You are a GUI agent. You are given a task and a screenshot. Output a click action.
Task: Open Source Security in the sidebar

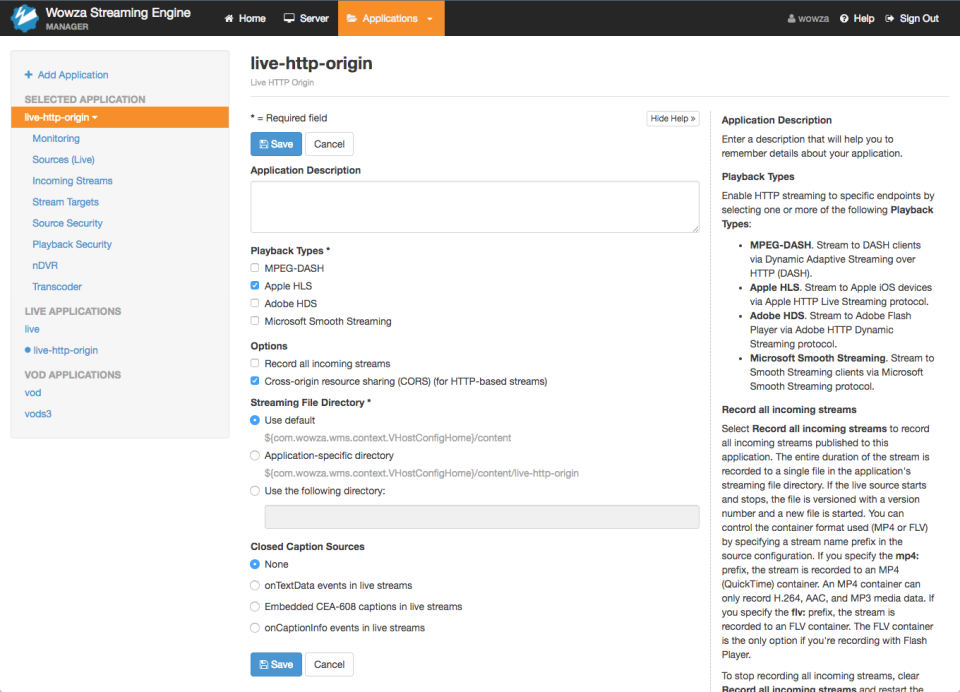click(x=67, y=223)
